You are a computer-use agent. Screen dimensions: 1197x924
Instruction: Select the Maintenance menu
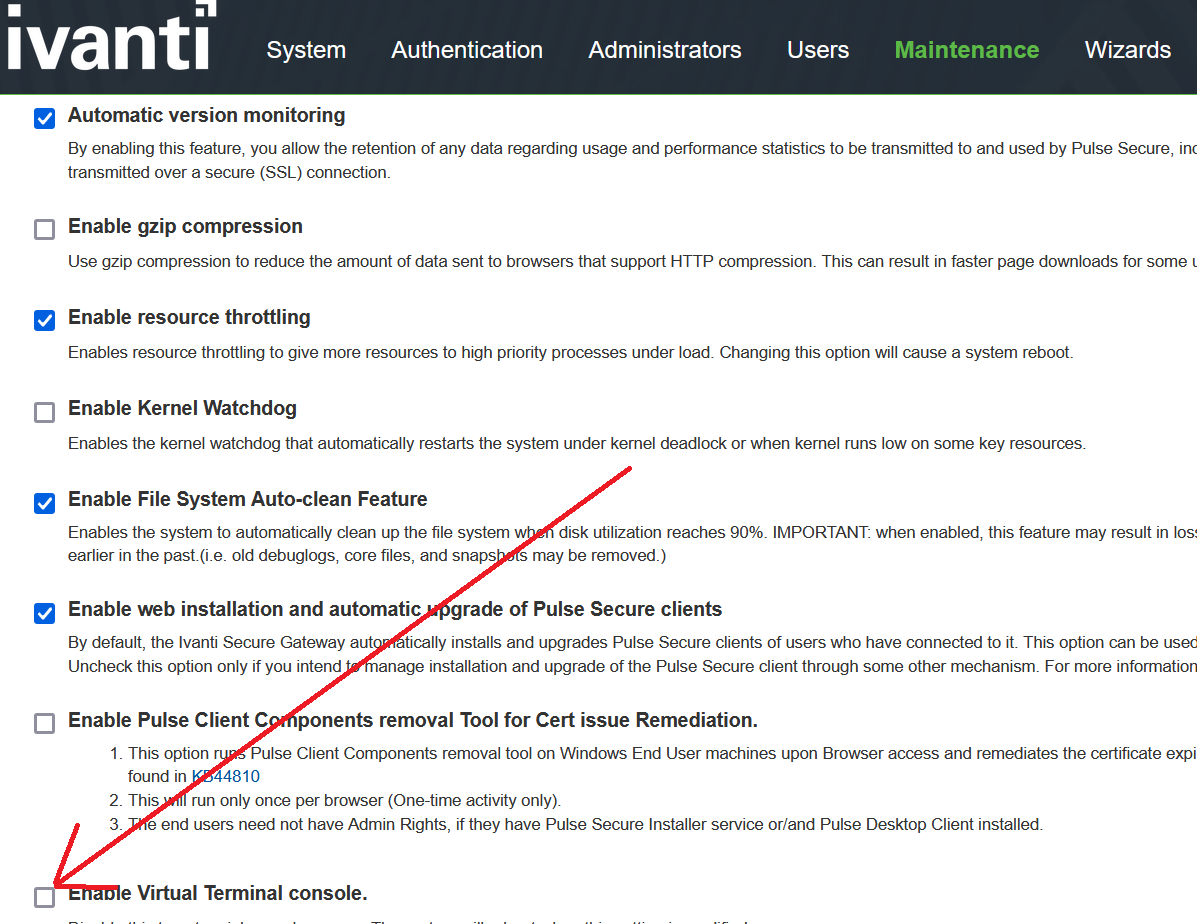[x=966, y=50]
